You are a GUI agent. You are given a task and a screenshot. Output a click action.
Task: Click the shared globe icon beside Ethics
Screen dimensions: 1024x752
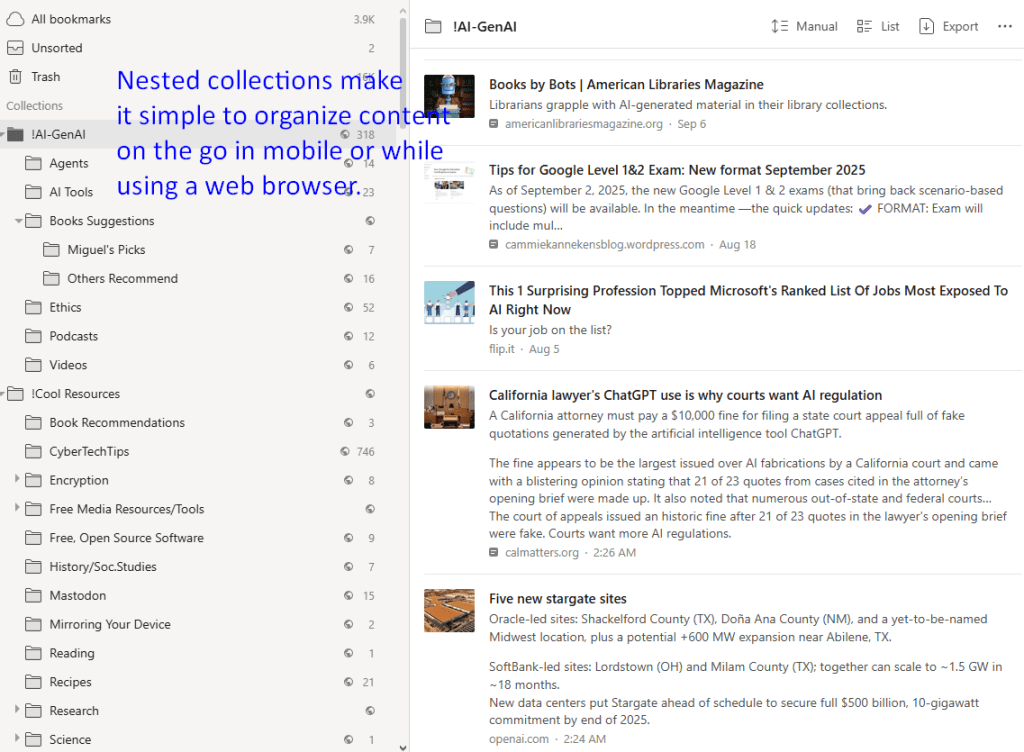(348, 308)
